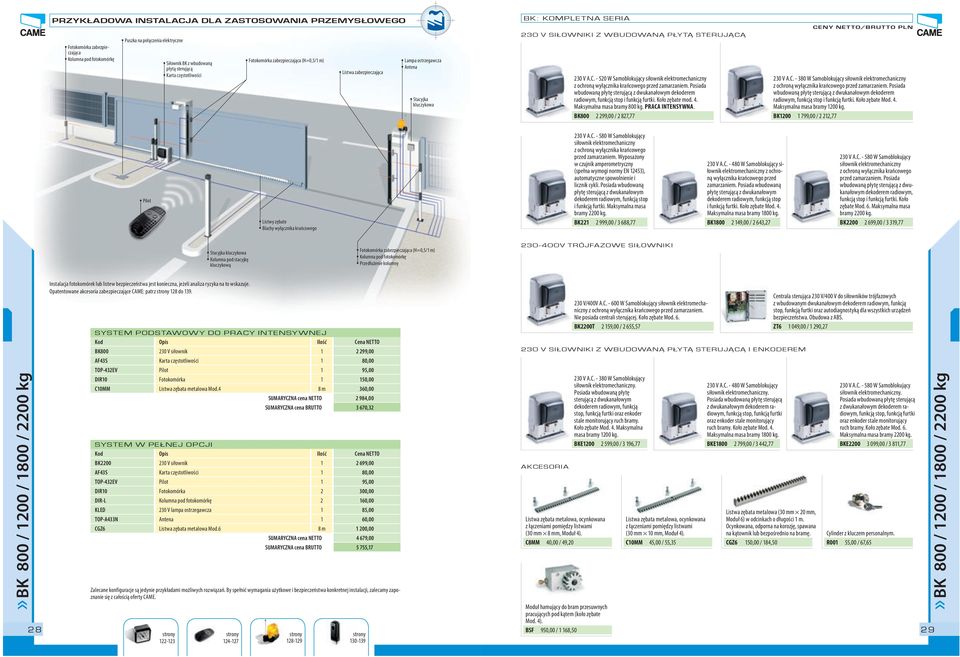The width and height of the screenshot is (960, 657).
Task: Click the BK221 price label 2 999,00 / 3 688,77
Action: [x=616, y=223]
